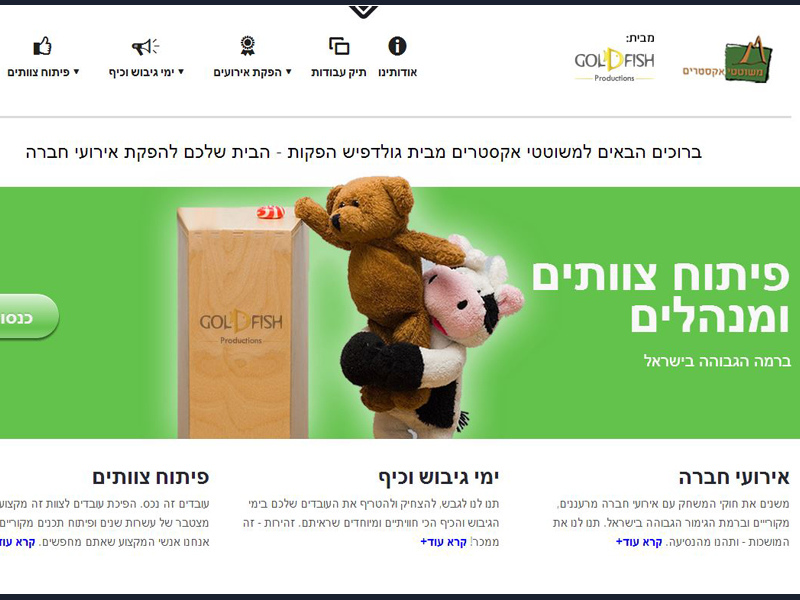Click the thumbs-up icon above פיתוח צוותים
This screenshot has width=800, height=600.
point(42,46)
